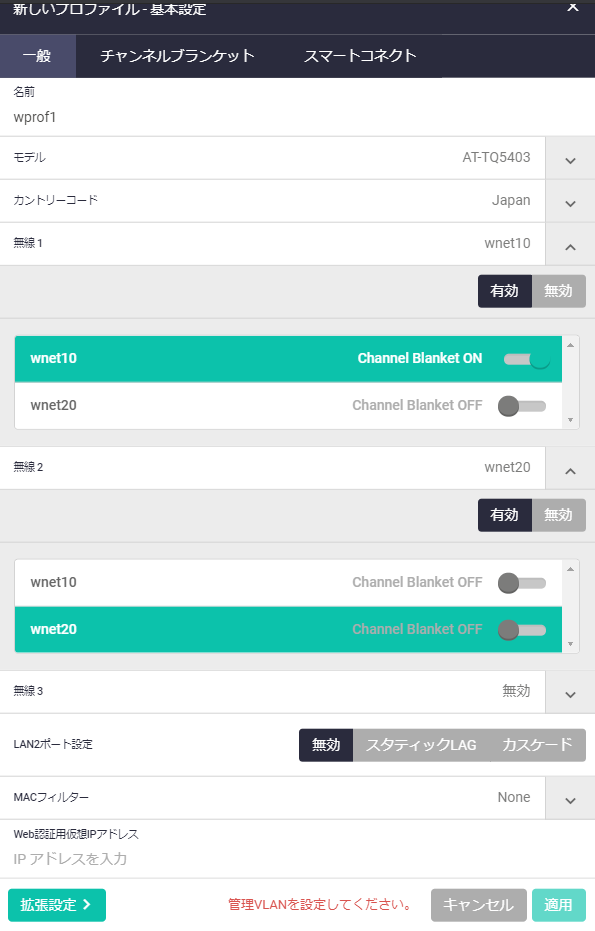The image size is (595, 931).
Task: Collapse the 無線2 section chevron
Action: [x=570, y=468]
